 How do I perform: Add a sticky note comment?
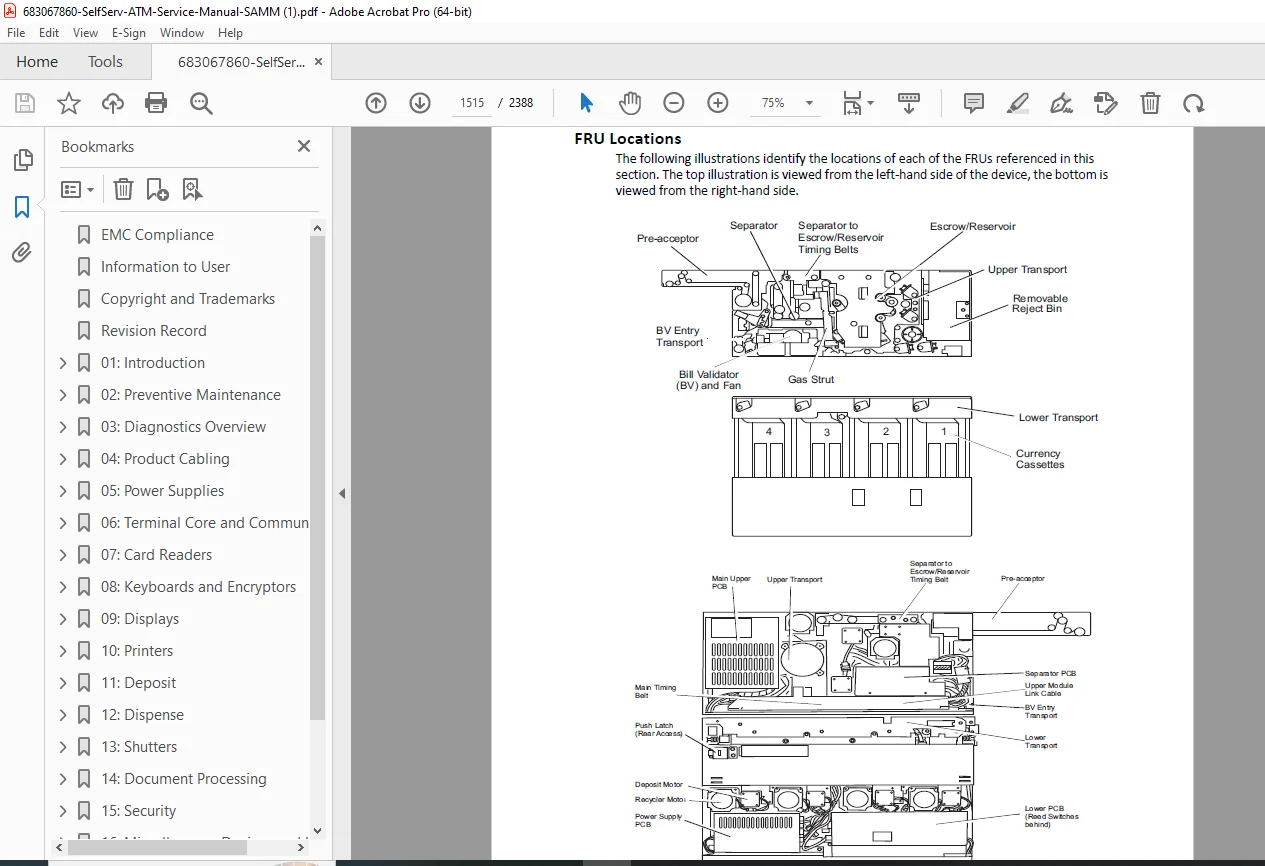coord(973,103)
